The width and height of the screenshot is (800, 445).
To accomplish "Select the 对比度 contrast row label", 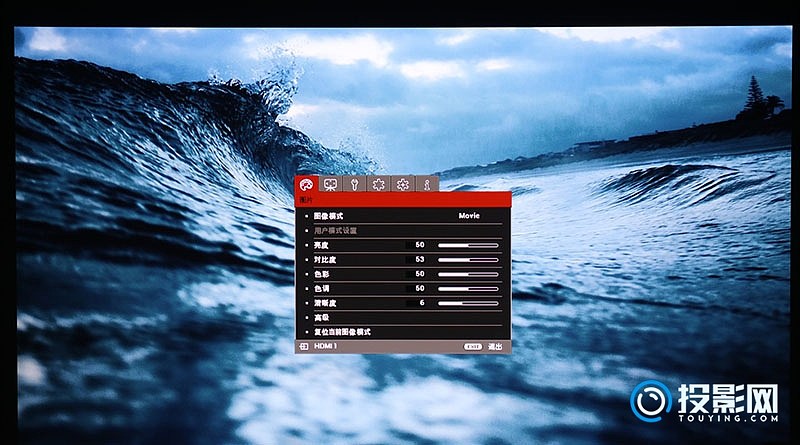I will [325, 260].
